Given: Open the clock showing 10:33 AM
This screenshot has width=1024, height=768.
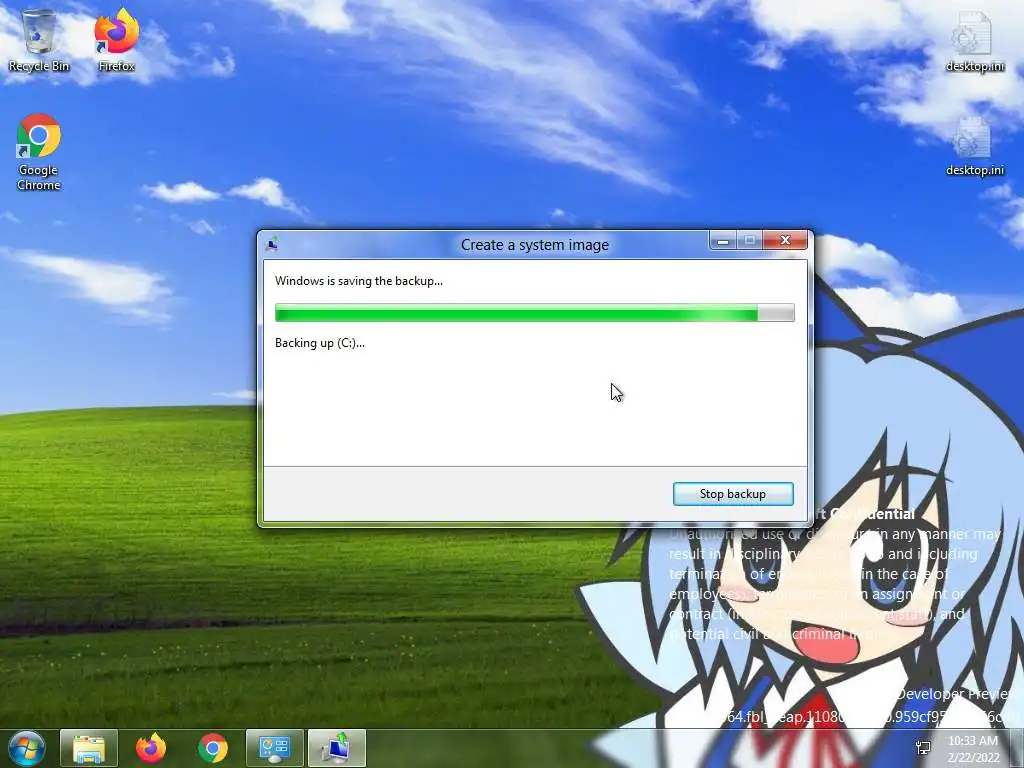Looking at the screenshot, I should [x=973, y=749].
